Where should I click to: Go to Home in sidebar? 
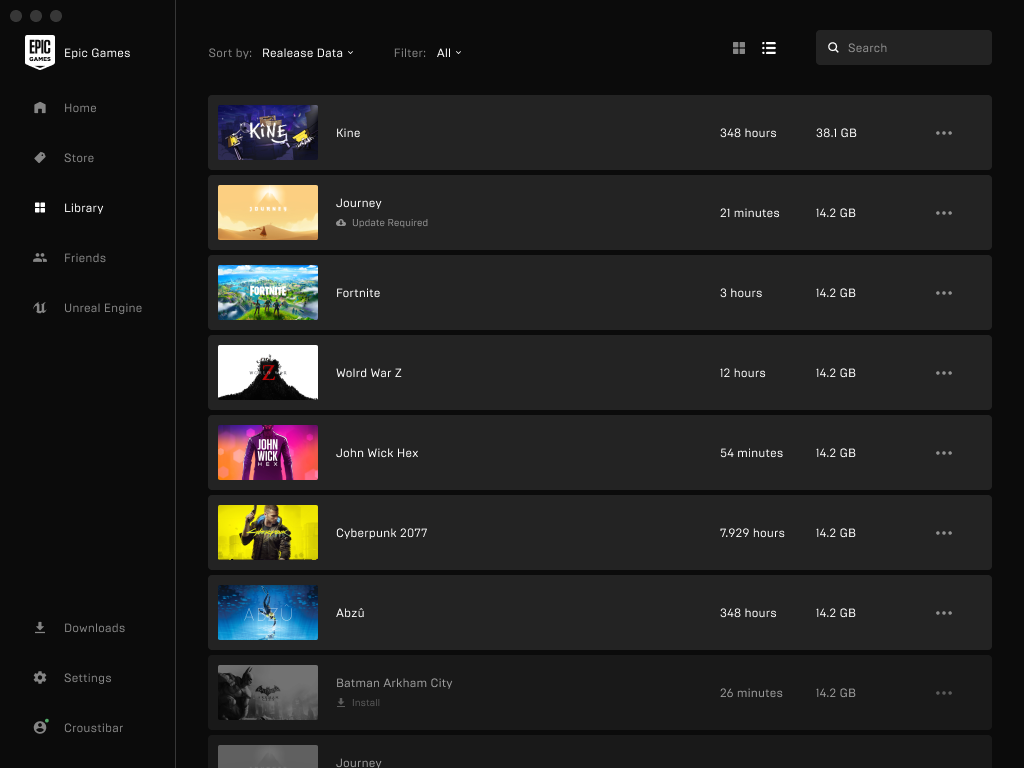point(80,108)
